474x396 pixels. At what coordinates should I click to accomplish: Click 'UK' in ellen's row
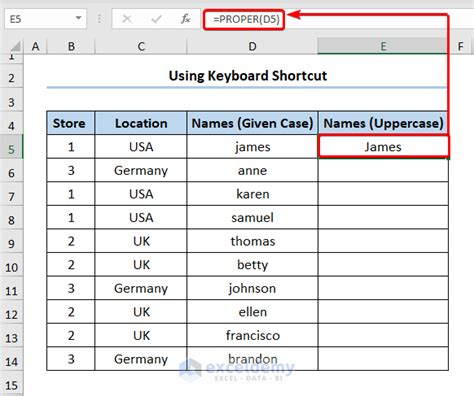point(141,312)
